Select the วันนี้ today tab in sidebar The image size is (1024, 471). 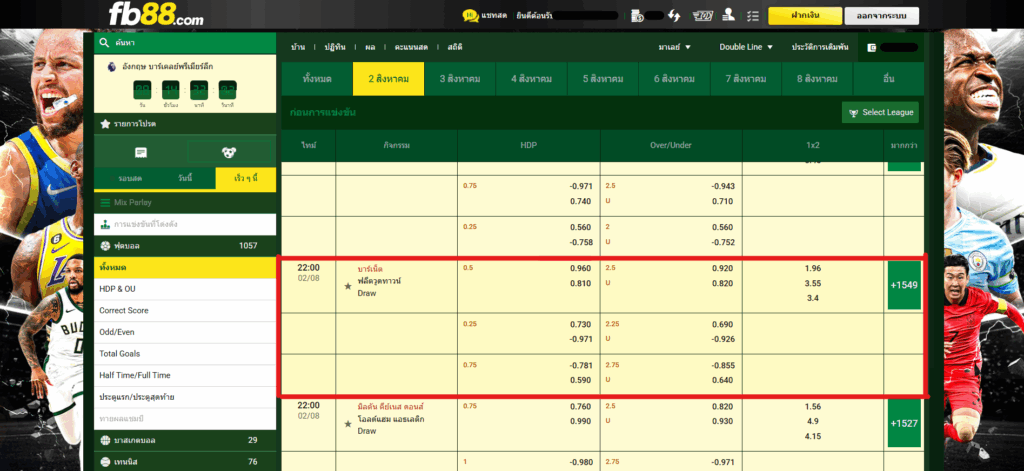pyautogui.click(x=185, y=178)
